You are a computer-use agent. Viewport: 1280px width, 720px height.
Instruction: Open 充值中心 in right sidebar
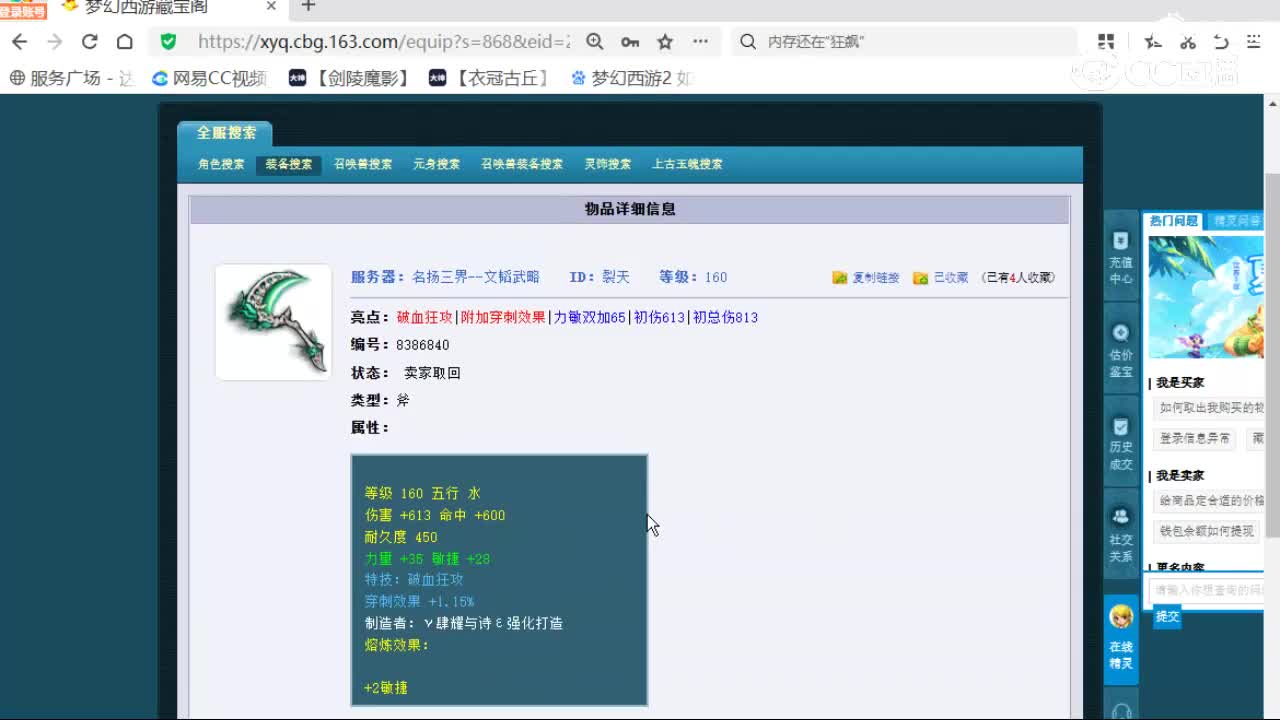tap(1121, 258)
